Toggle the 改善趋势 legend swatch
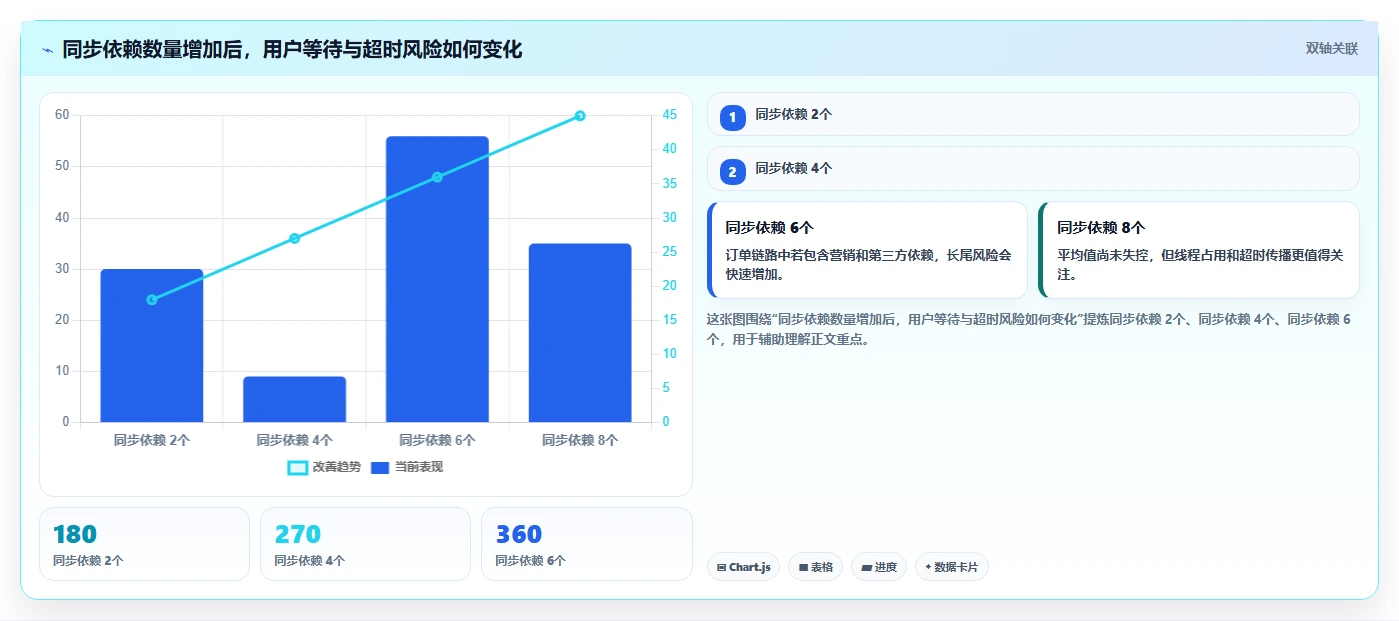The image size is (1399, 621). coord(298,467)
